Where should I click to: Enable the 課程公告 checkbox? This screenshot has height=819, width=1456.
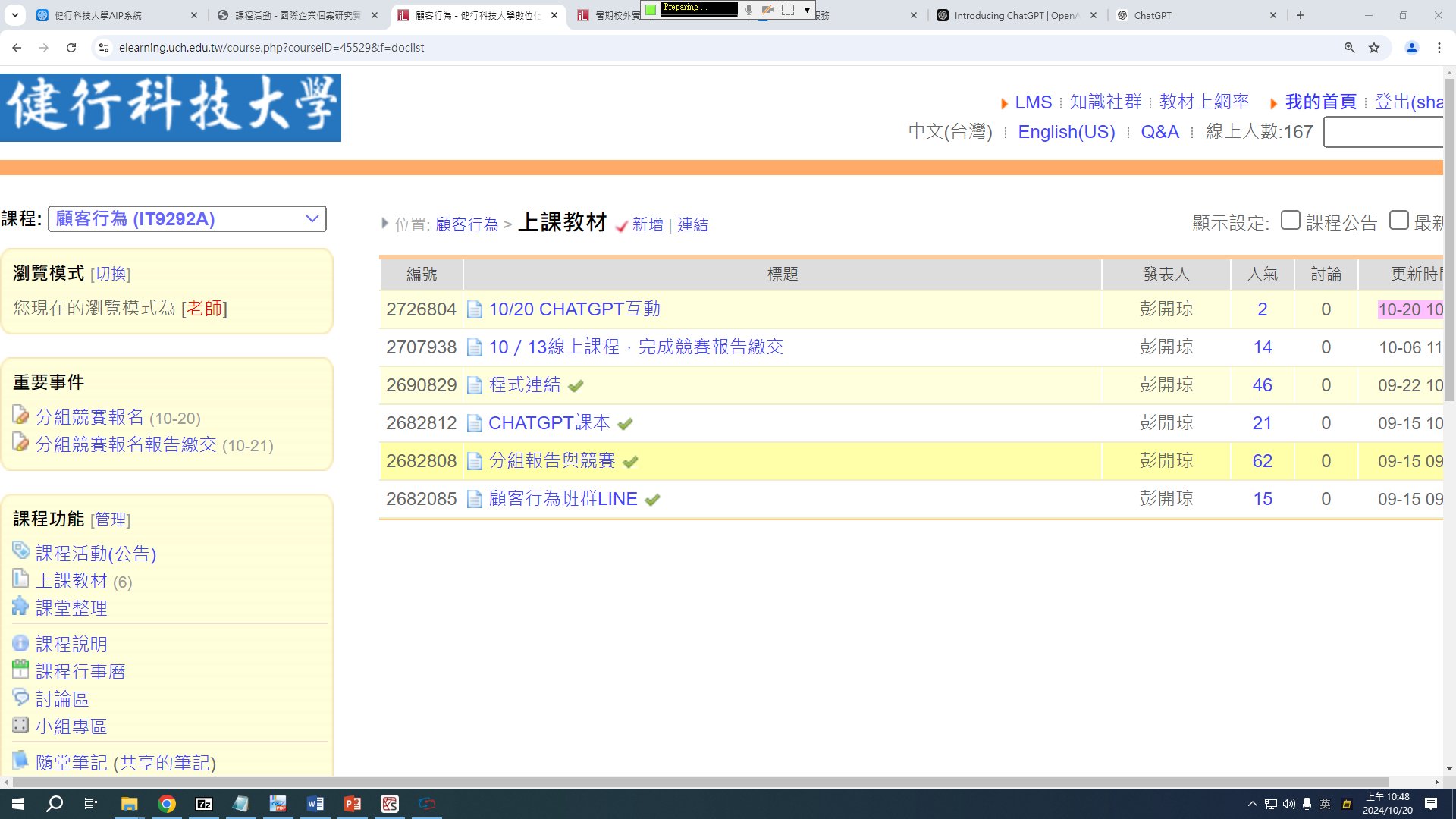click(1290, 220)
